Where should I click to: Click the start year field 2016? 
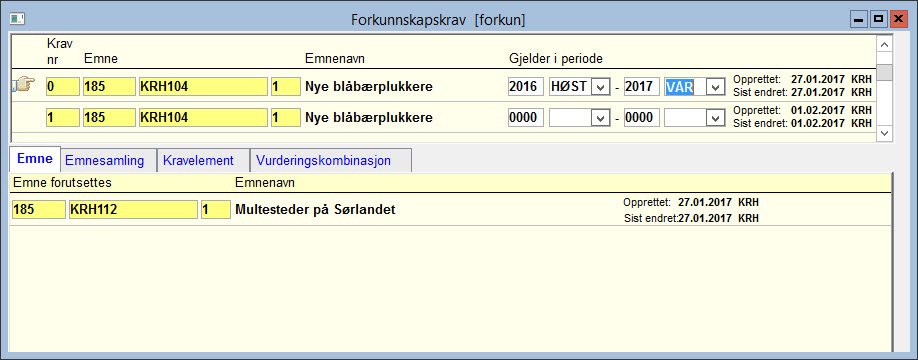click(526, 87)
